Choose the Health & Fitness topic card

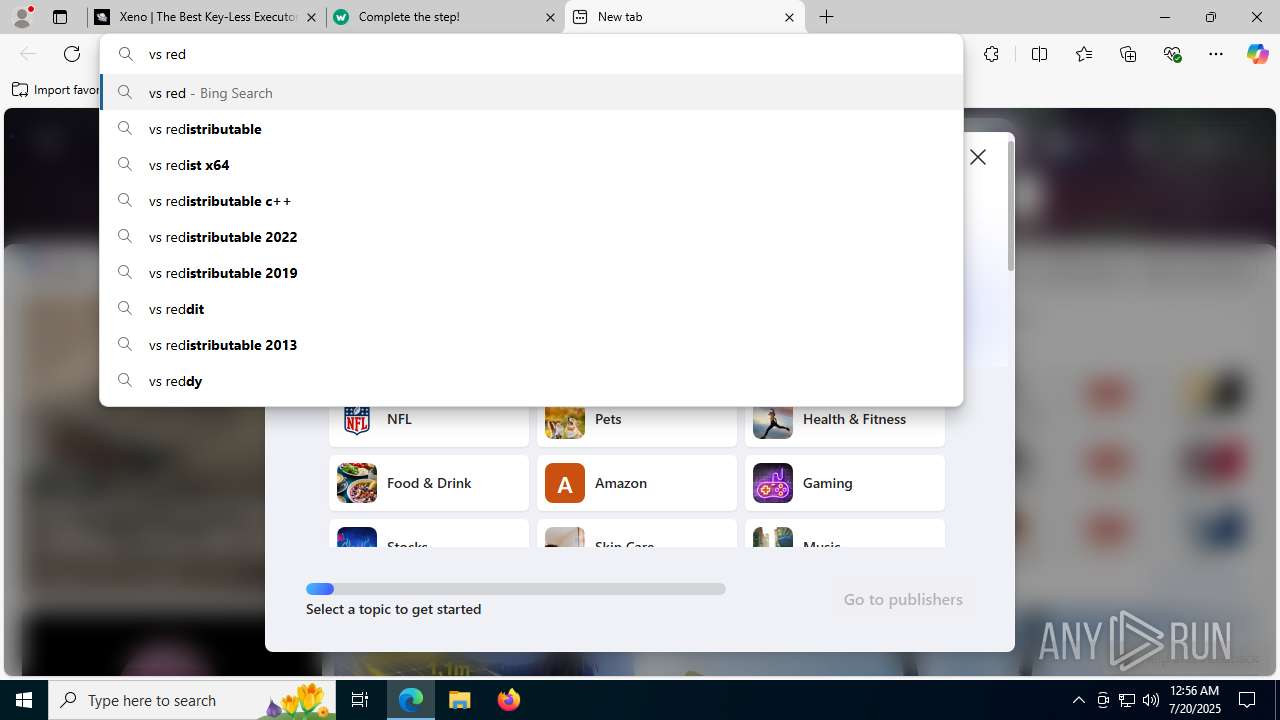click(x=845, y=425)
